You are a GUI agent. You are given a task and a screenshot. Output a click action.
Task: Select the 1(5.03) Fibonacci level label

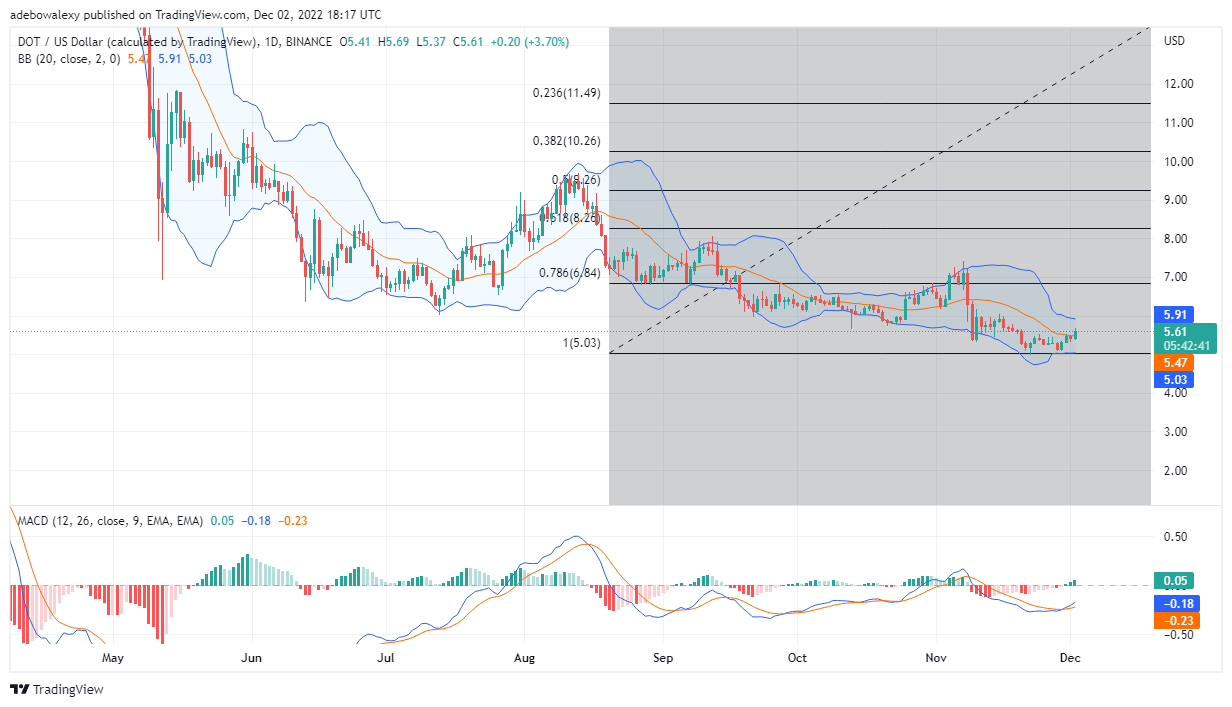581,343
